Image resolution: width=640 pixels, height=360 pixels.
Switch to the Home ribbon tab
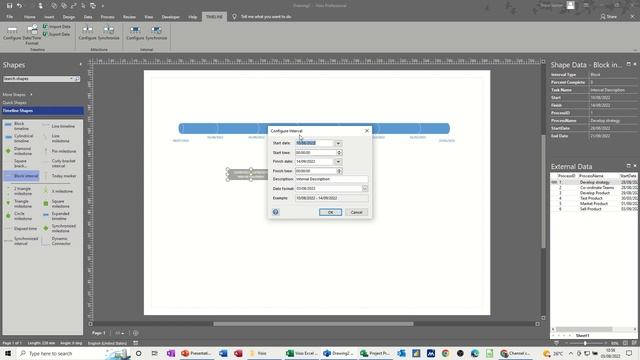pyautogui.click(x=29, y=17)
